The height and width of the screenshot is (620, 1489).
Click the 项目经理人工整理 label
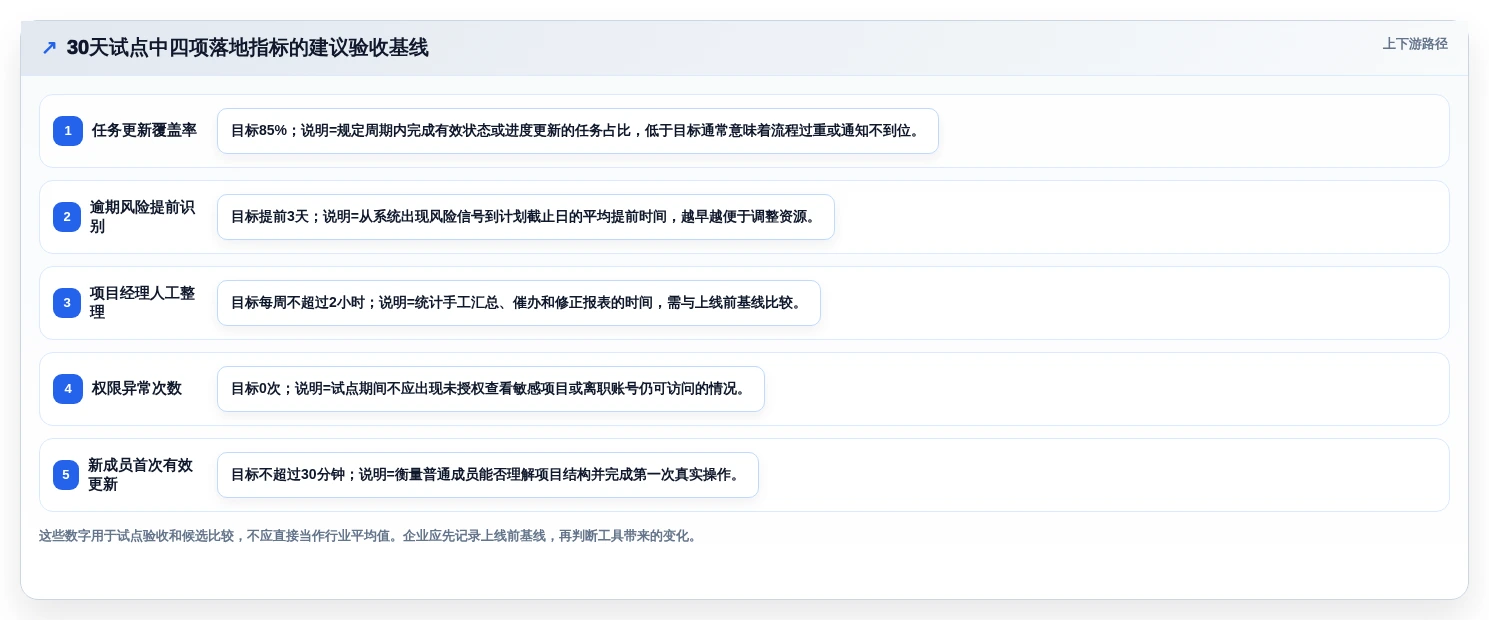pyautogui.click(x=142, y=303)
